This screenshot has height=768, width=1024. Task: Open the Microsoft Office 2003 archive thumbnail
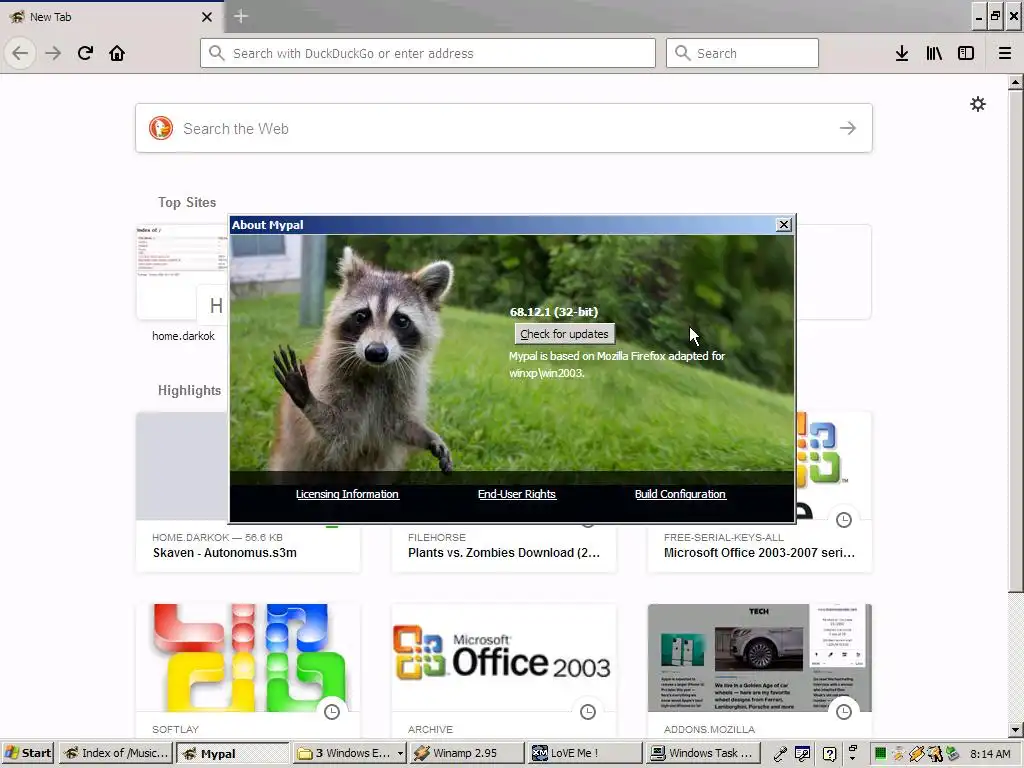(504, 658)
